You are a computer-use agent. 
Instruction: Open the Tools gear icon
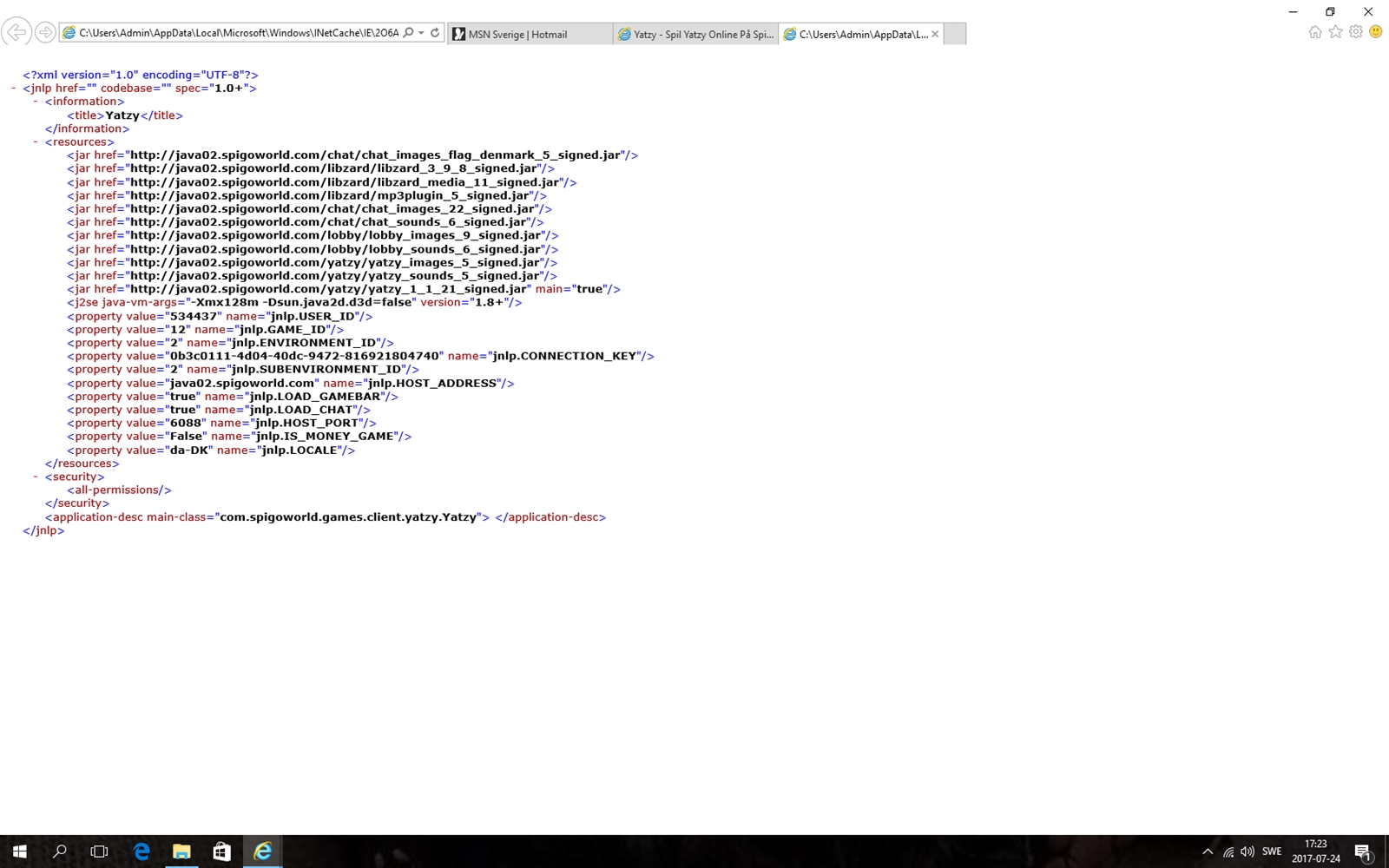click(x=1355, y=32)
